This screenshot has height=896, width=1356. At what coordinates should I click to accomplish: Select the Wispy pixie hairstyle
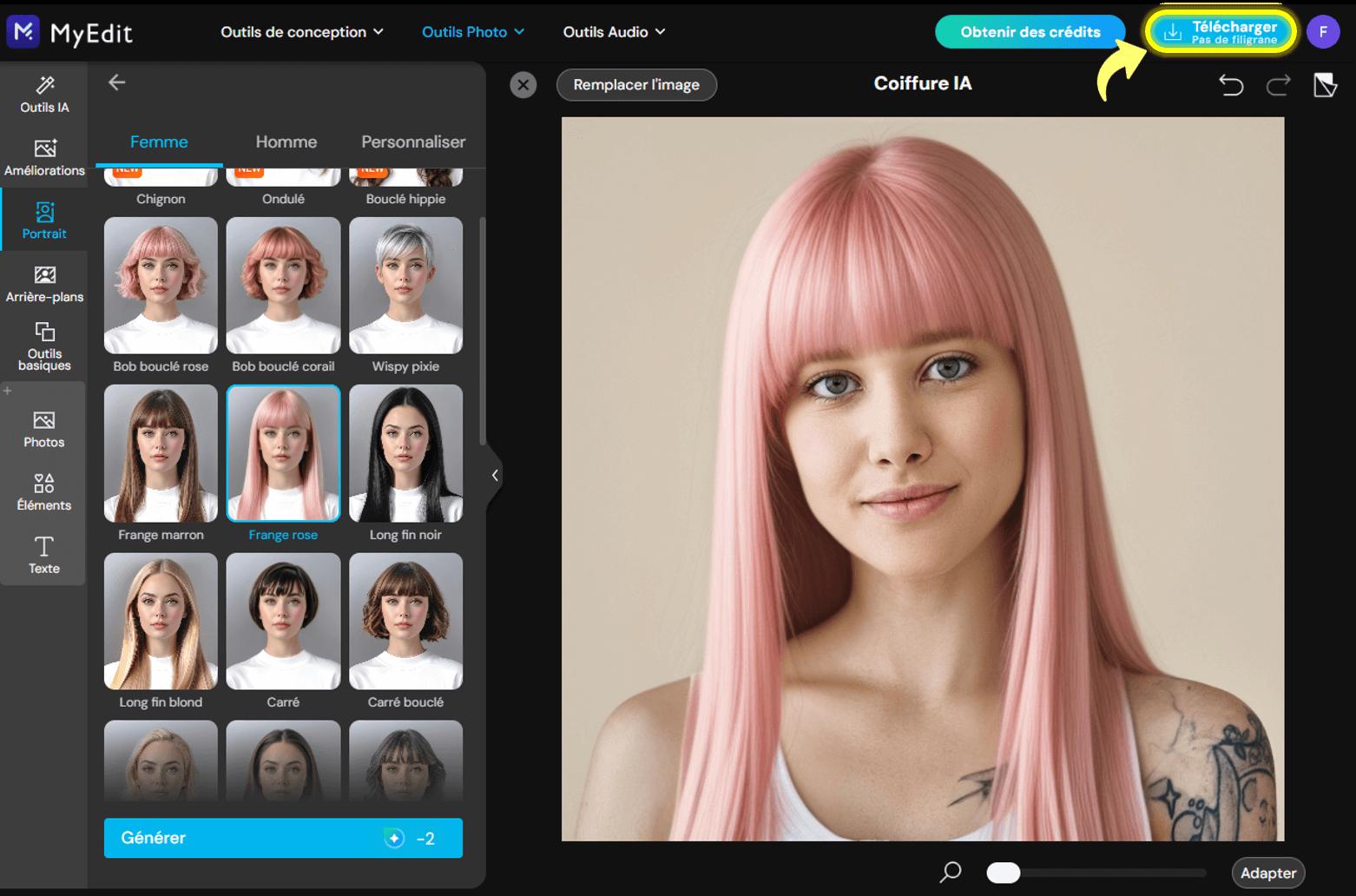405,286
